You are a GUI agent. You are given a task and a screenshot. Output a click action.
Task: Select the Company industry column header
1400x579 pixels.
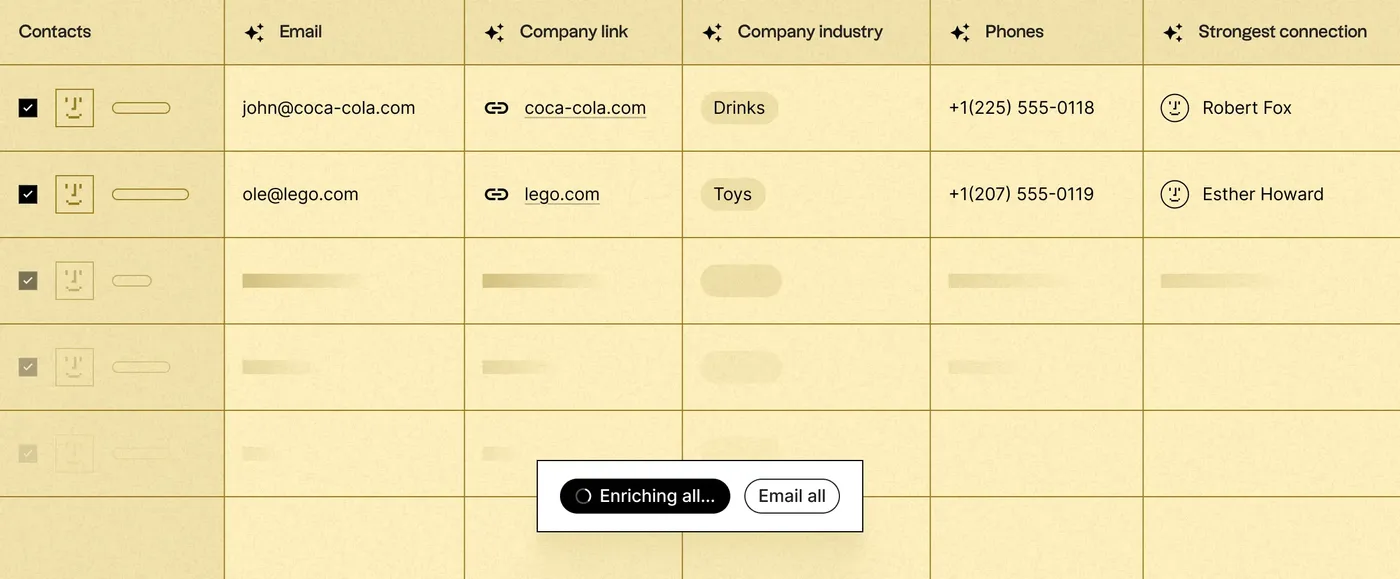click(810, 32)
